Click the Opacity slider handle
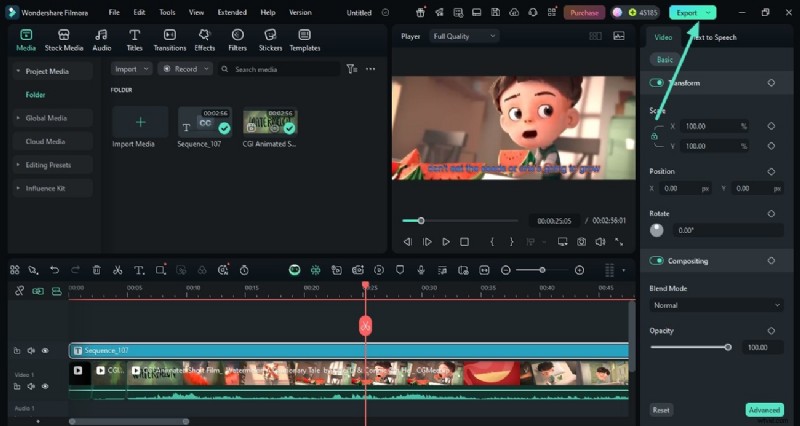This screenshot has height=426, width=800. [x=728, y=347]
